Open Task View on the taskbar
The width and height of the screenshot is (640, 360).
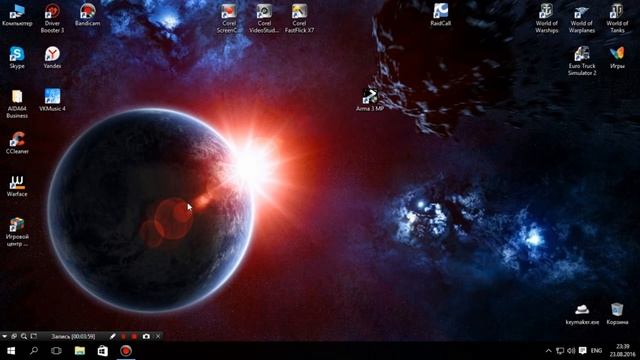point(56,351)
